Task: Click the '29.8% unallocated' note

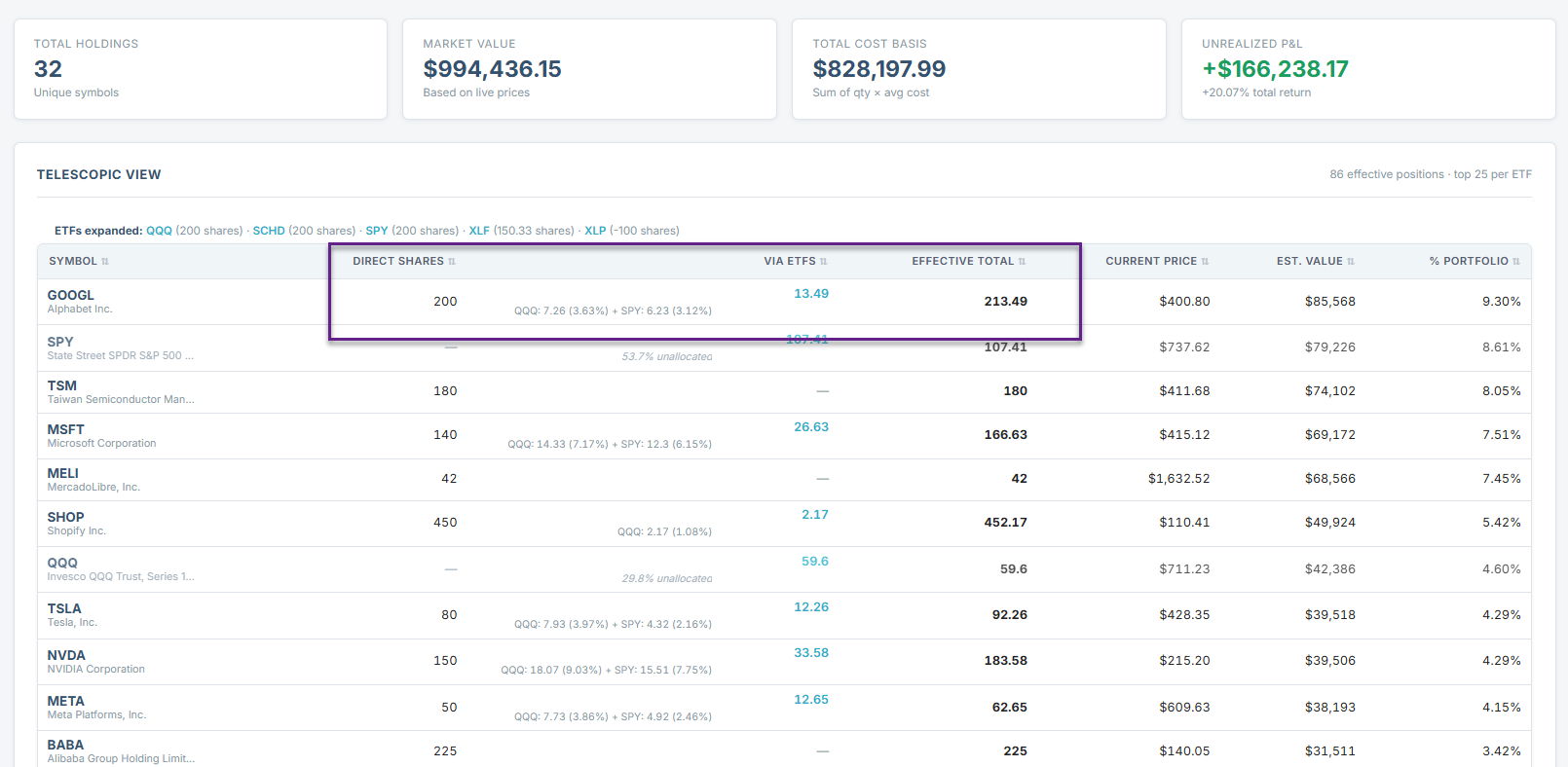Action: (x=667, y=579)
